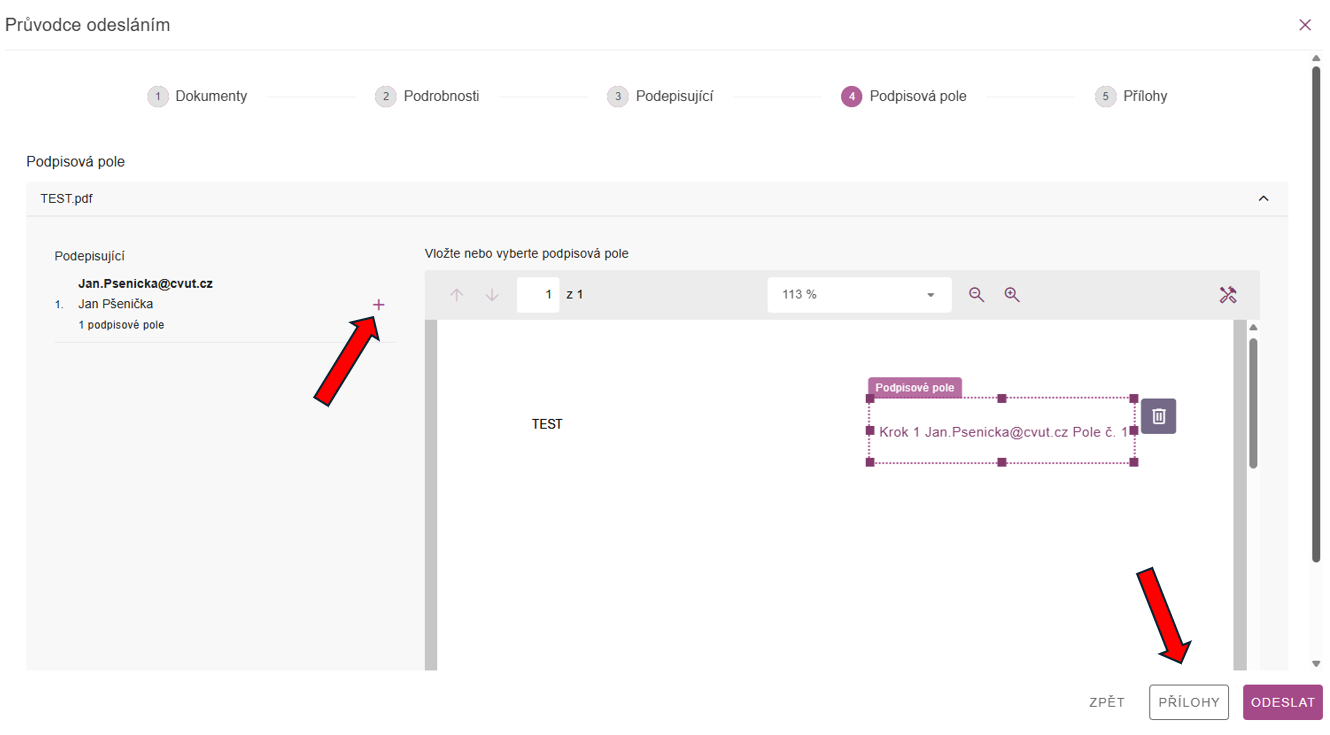Open the 113 % zoom level dropdown

click(859, 295)
